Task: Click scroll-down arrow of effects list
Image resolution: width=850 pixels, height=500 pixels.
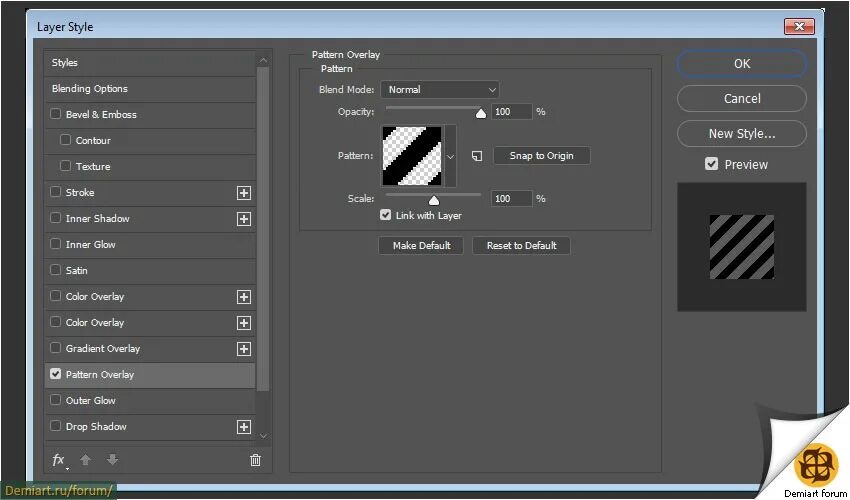Action: [x=263, y=435]
